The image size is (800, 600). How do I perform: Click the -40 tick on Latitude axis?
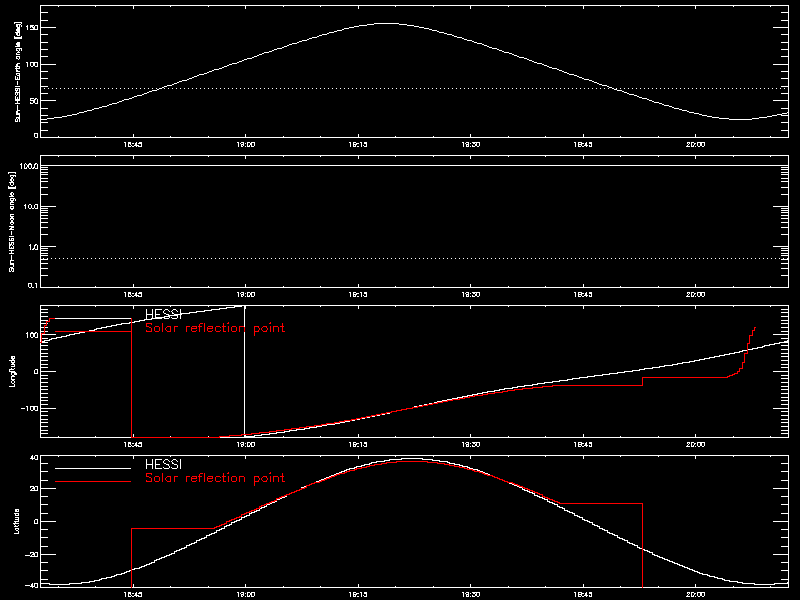point(32,585)
